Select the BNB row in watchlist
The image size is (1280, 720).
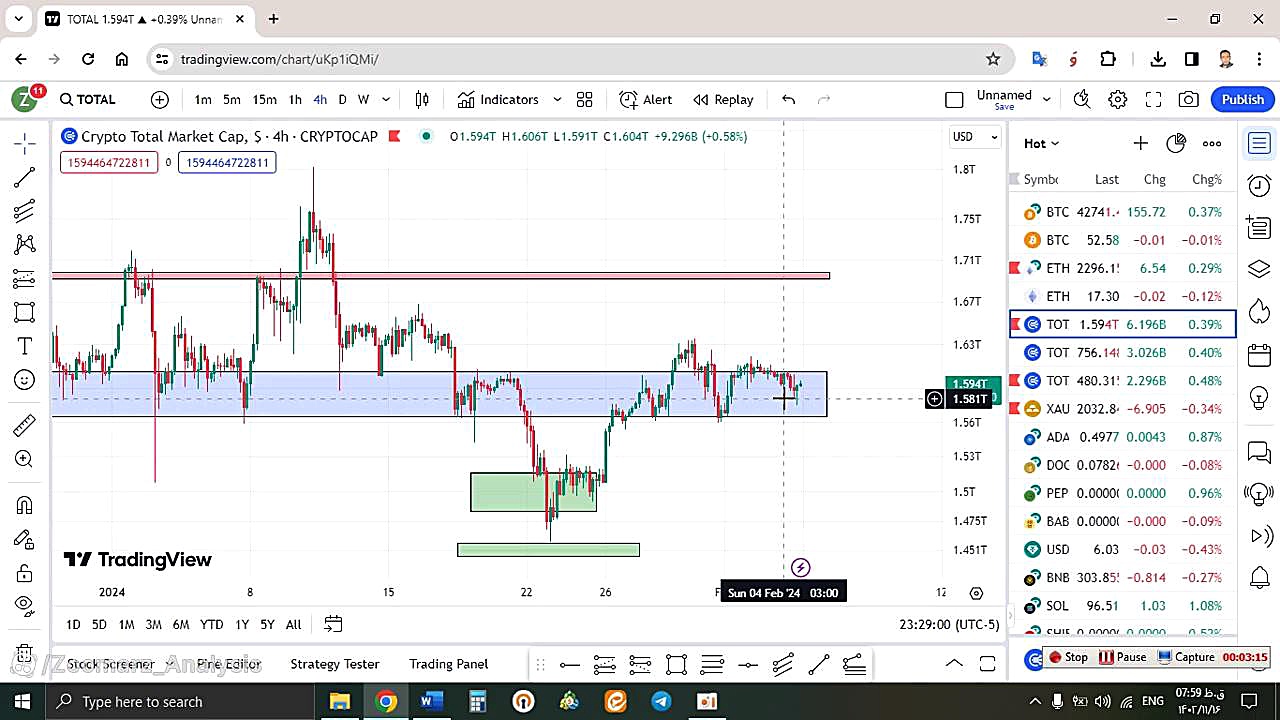[x=1123, y=578]
